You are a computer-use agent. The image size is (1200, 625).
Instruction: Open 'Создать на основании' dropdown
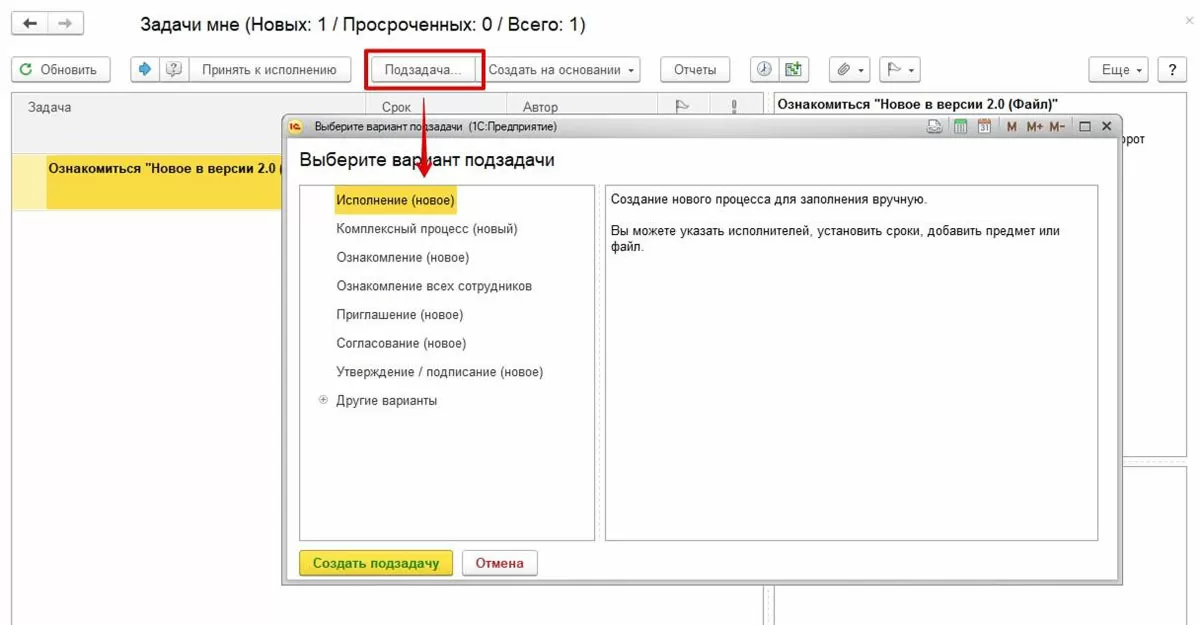pyautogui.click(x=563, y=69)
